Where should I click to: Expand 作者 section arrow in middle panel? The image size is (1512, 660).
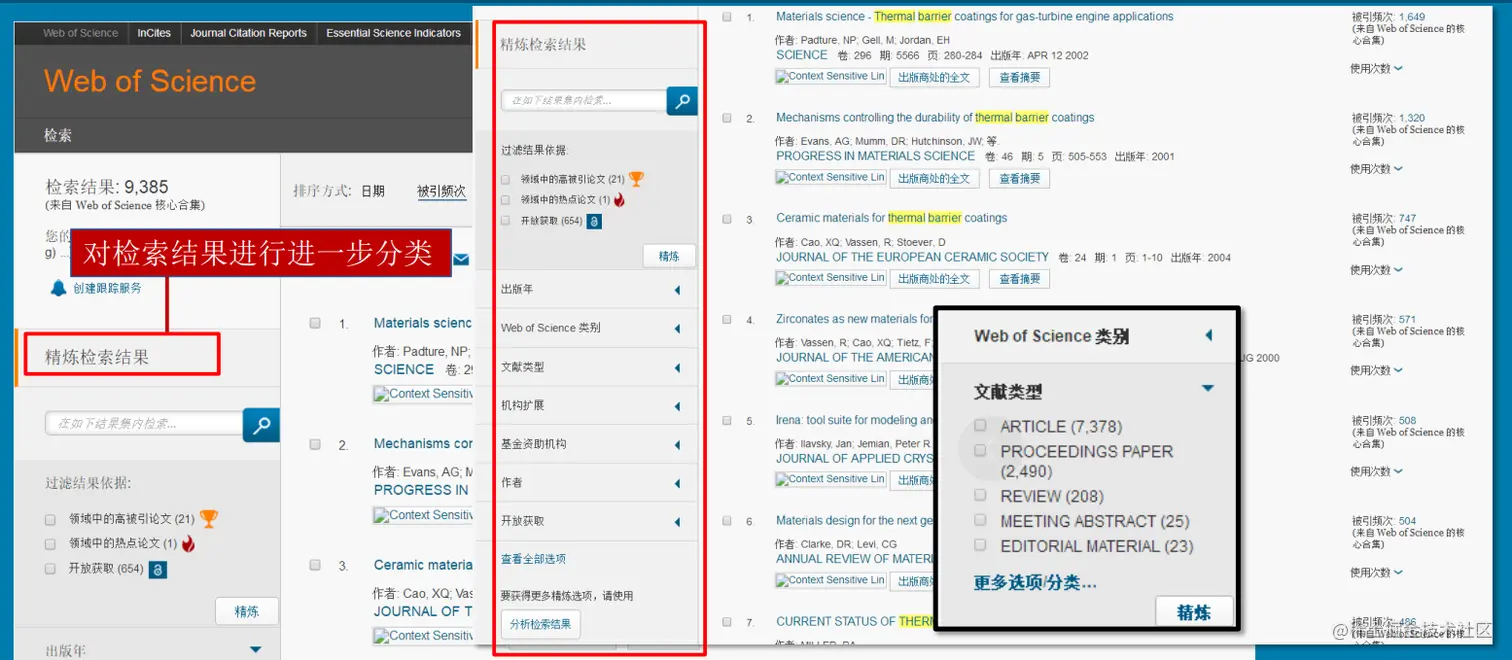tap(677, 484)
